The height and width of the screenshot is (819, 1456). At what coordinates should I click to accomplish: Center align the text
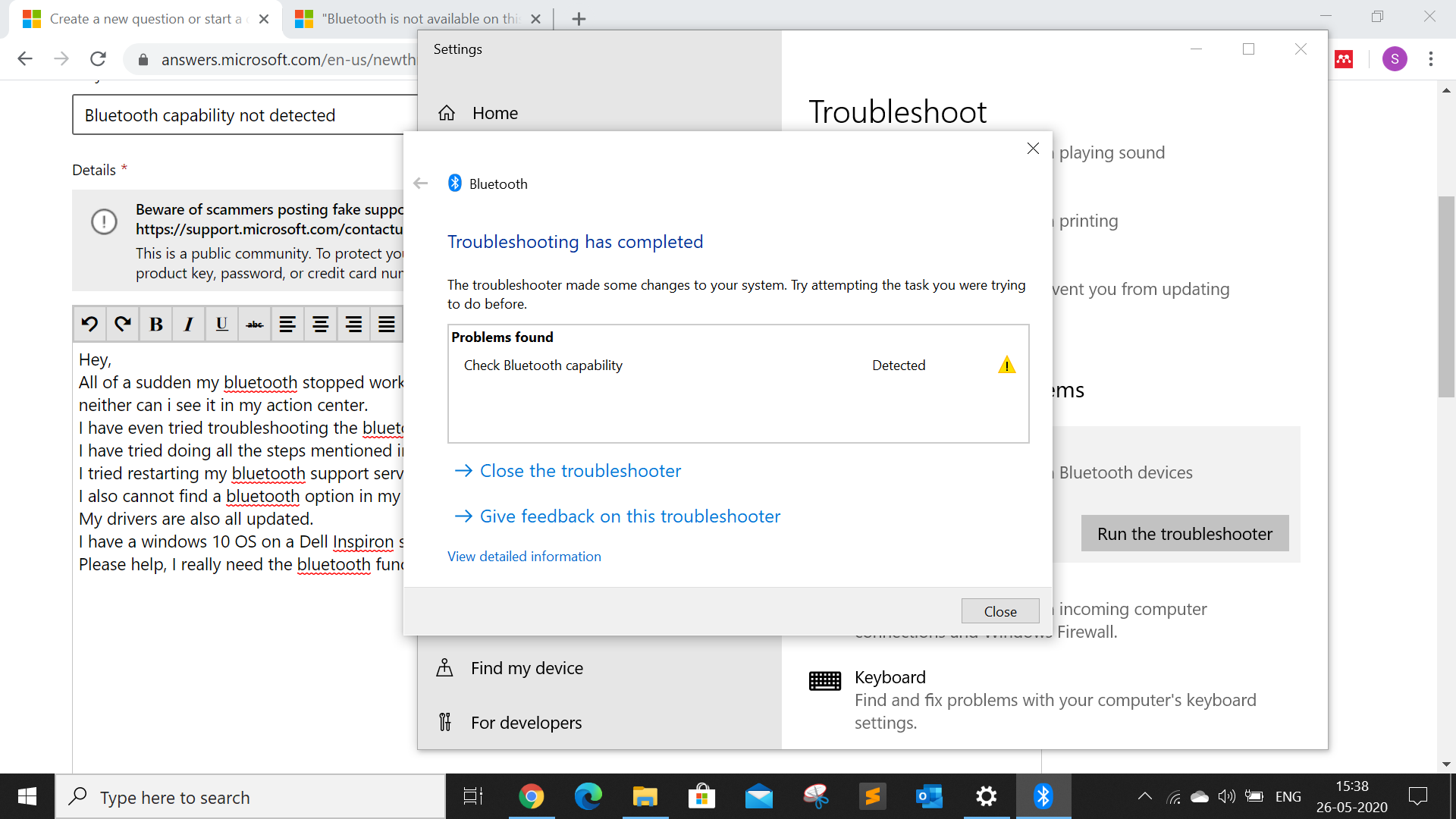(320, 324)
